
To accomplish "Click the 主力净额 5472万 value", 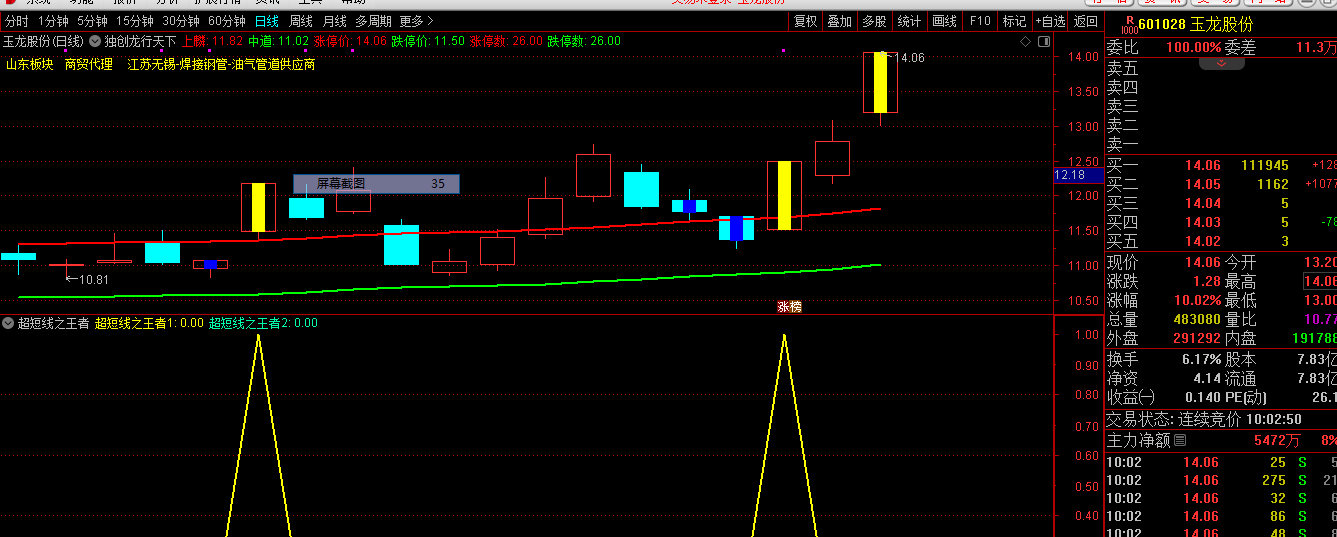I will [x=1277, y=440].
